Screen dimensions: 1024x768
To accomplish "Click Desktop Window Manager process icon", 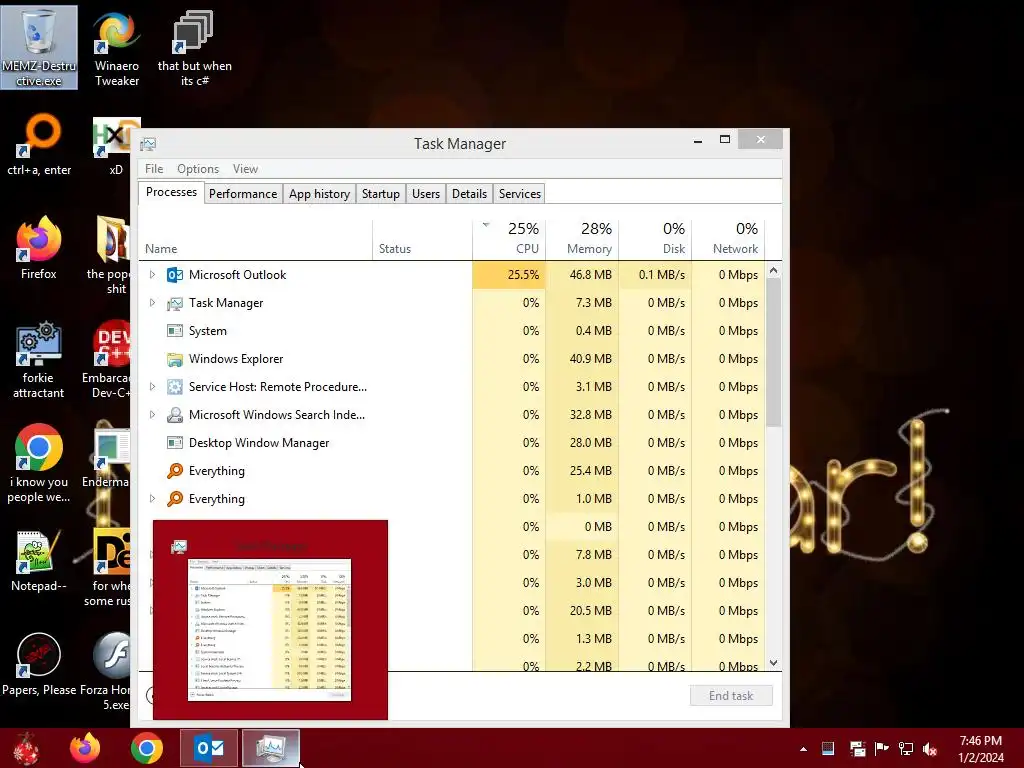I will coord(174,443).
